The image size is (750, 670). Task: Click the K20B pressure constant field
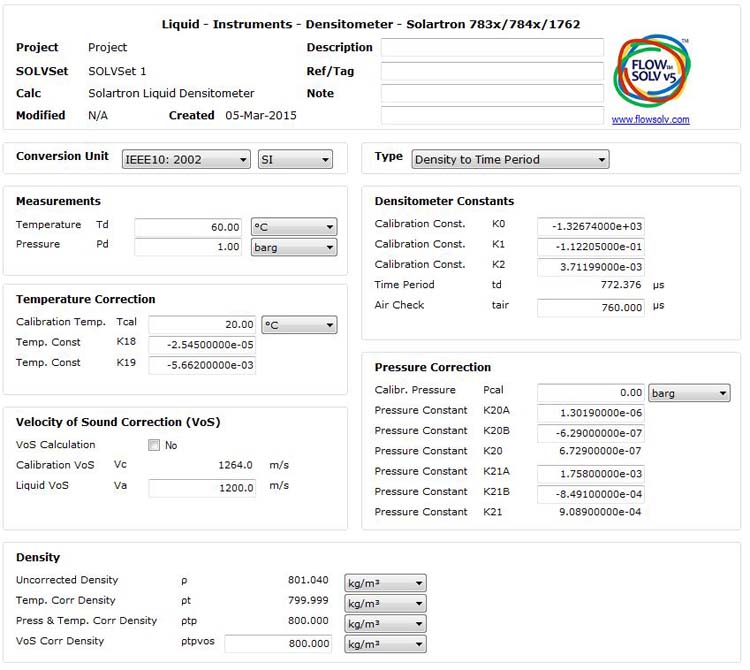click(x=591, y=434)
